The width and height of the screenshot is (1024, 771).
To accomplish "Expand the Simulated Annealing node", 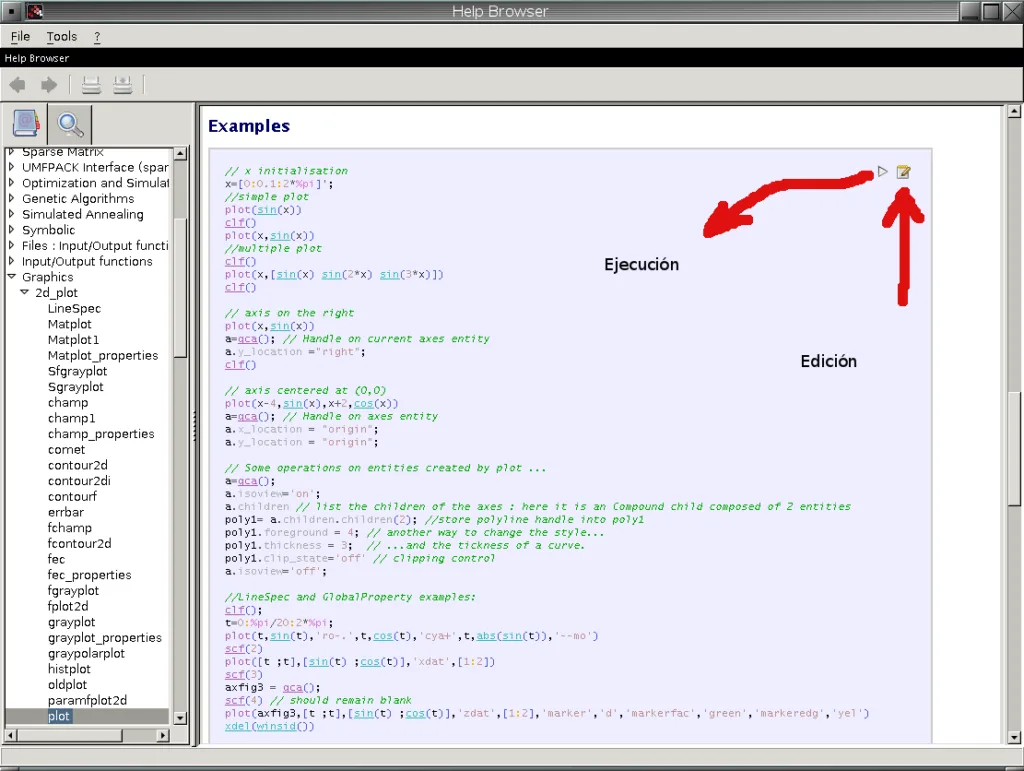I will click(x=11, y=214).
